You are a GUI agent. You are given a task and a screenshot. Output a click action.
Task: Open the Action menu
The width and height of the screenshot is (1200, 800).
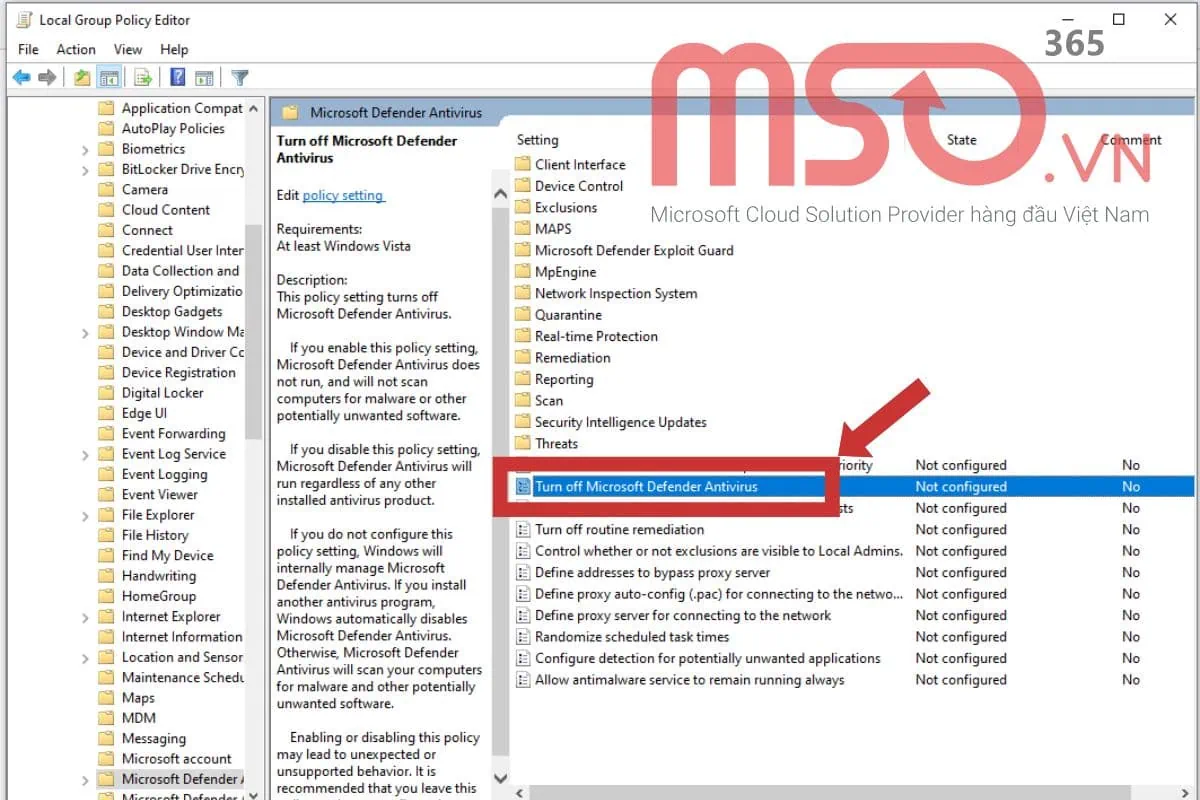(76, 49)
